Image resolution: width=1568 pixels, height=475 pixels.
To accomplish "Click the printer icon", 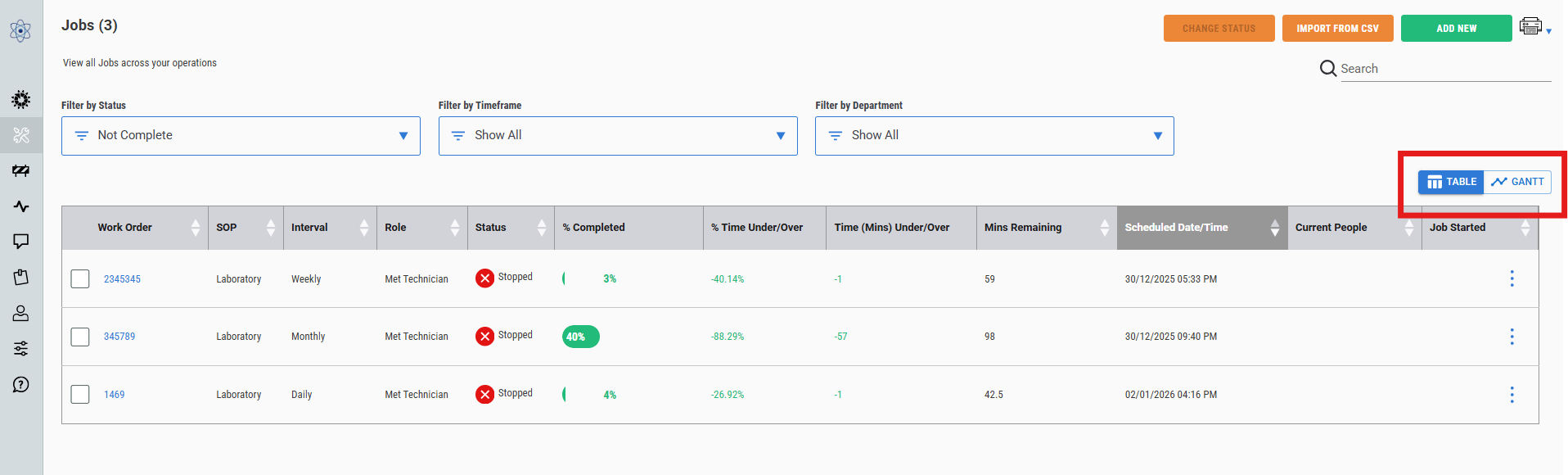I will click(1530, 27).
